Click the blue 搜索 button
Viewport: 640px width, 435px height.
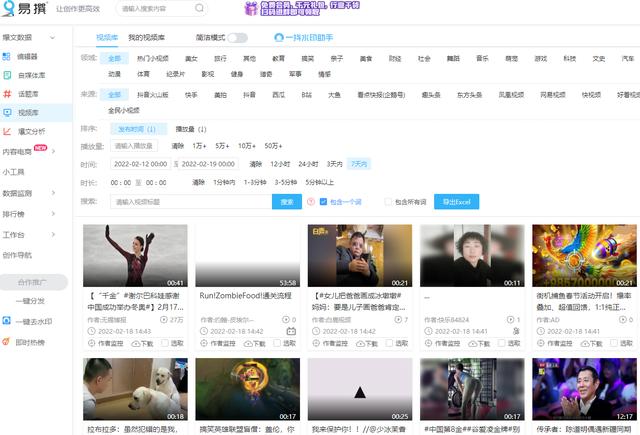(x=288, y=202)
